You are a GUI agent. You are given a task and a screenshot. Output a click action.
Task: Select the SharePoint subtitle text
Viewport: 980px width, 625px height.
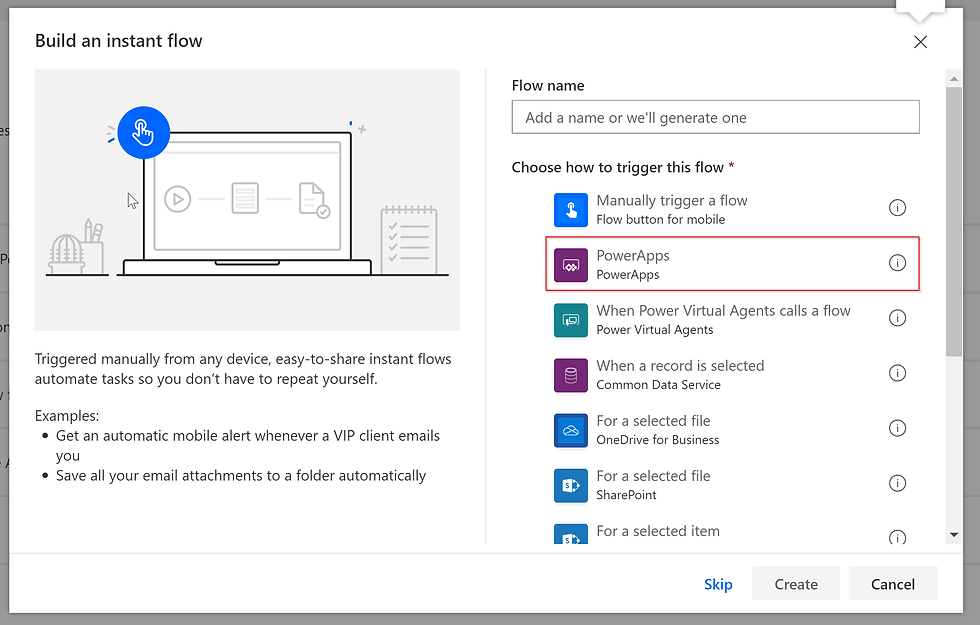(x=626, y=495)
